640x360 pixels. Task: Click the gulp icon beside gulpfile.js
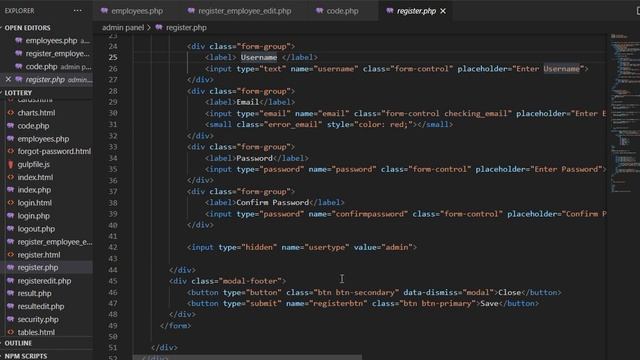coord(11,164)
